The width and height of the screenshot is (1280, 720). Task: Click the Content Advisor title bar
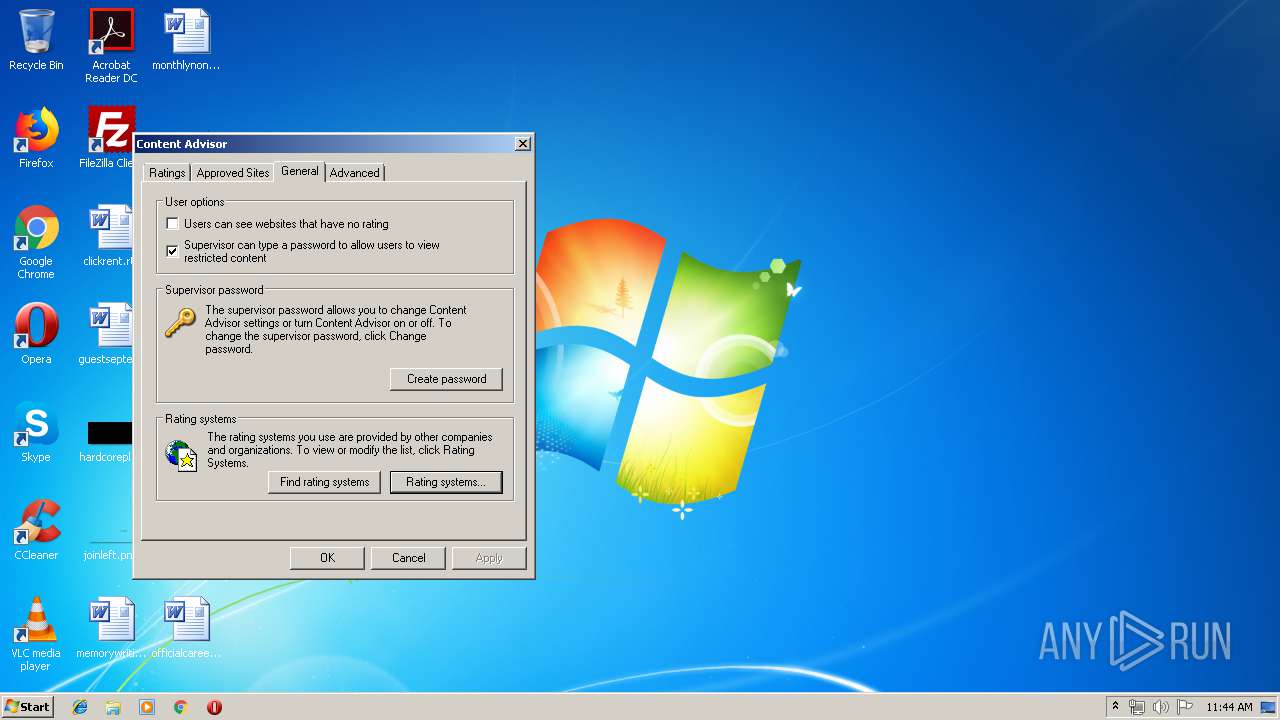[x=324, y=144]
